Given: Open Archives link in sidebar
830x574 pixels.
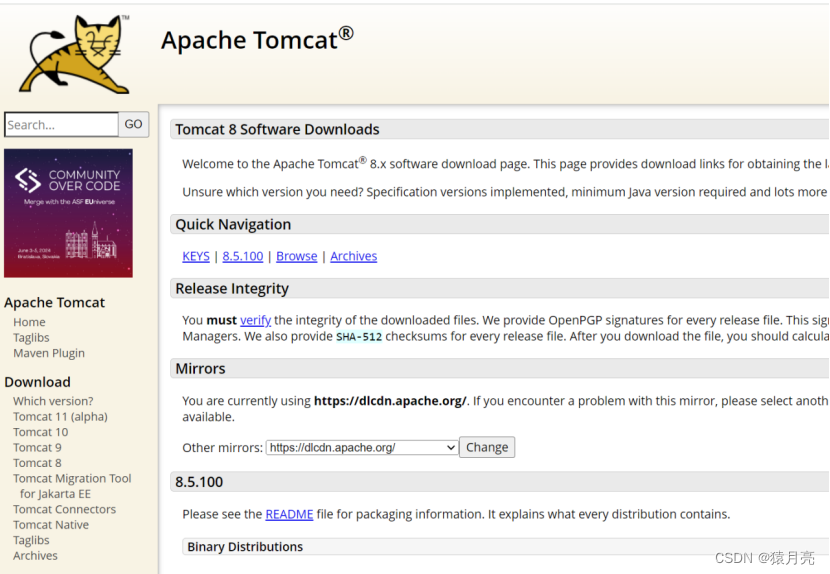Looking at the screenshot, I should pos(35,555).
